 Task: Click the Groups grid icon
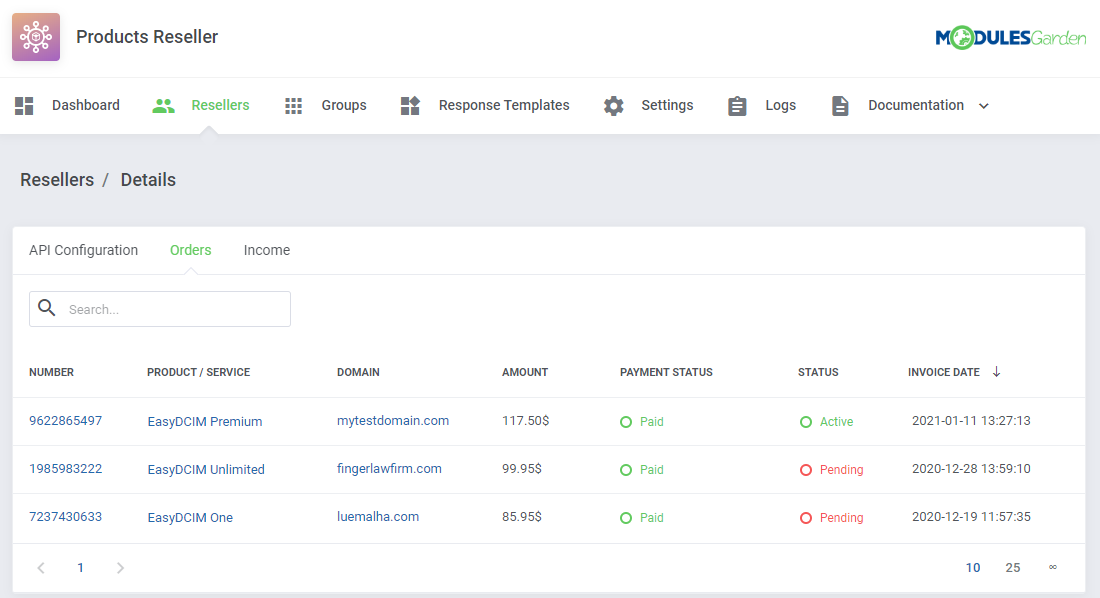293,106
